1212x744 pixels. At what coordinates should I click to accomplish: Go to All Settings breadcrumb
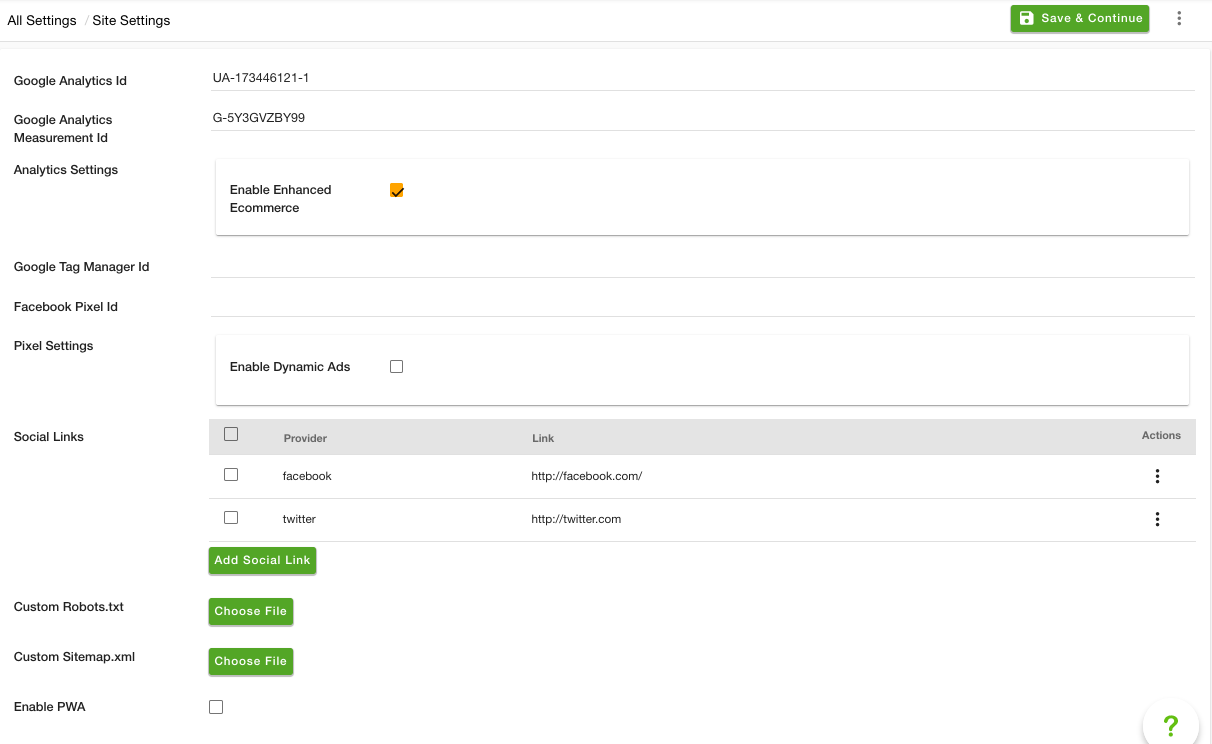pyautogui.click(x=42, y=20)
